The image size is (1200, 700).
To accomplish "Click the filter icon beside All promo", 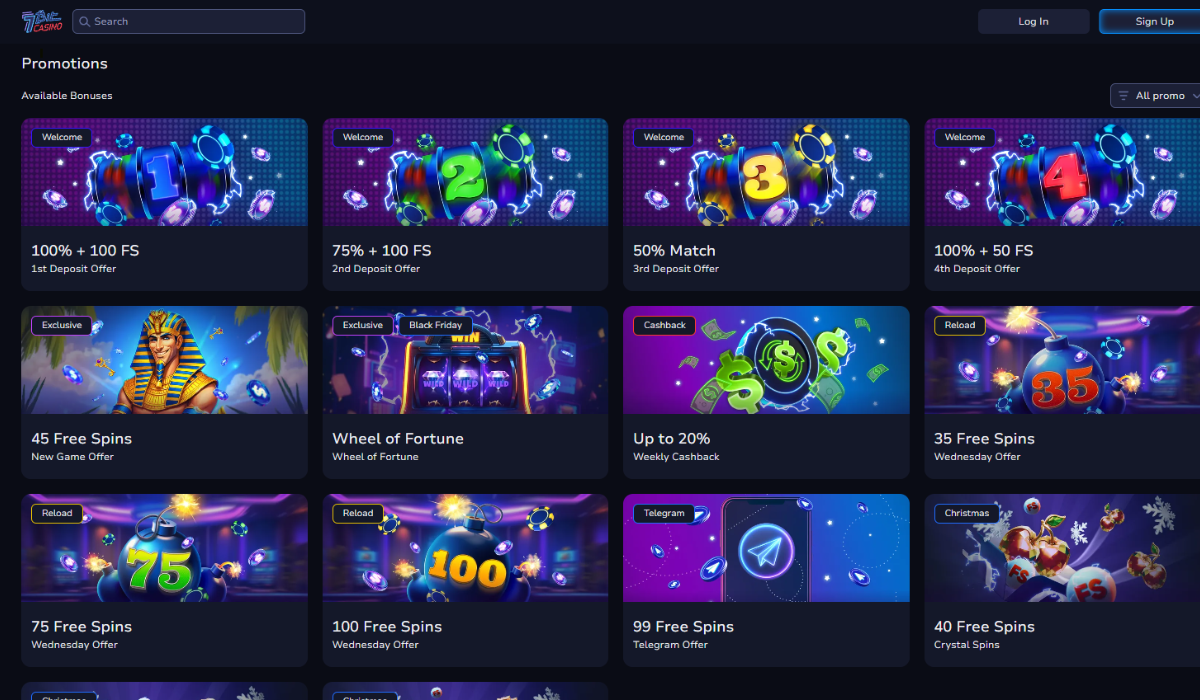I will tap(1123, 96).
